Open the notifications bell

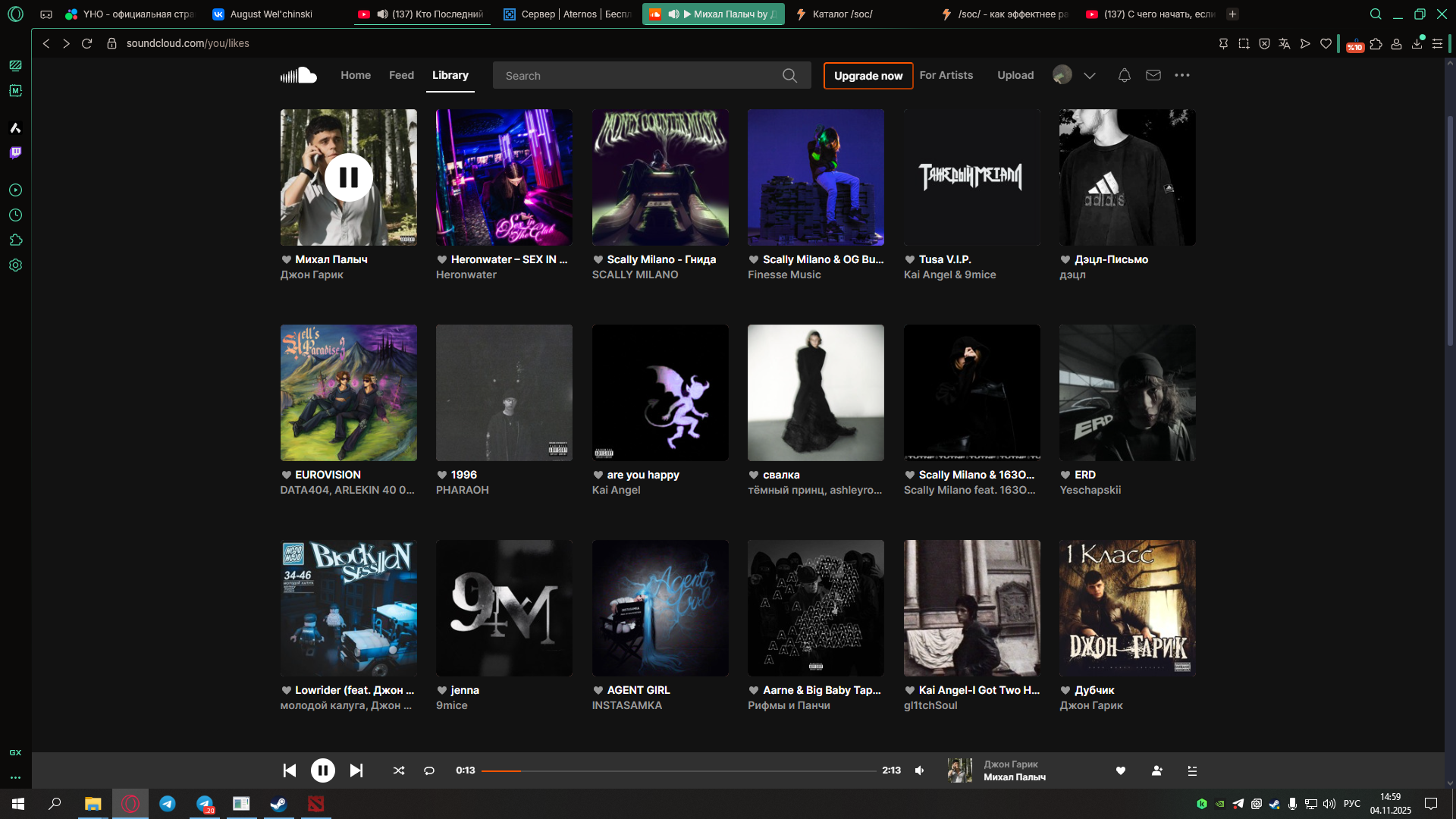tap(1125, 75)
